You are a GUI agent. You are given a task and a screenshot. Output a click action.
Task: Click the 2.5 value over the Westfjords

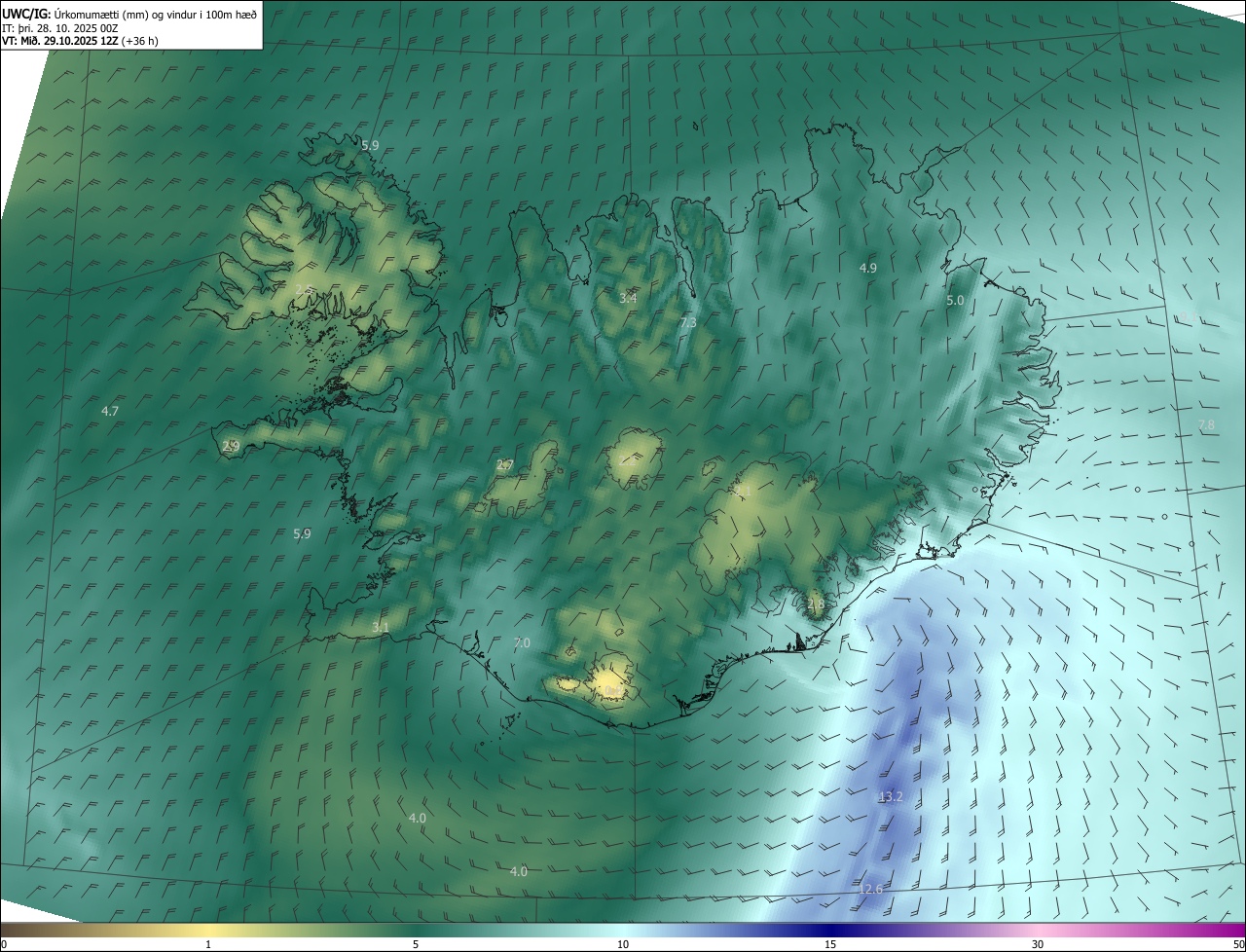point(305,290)
